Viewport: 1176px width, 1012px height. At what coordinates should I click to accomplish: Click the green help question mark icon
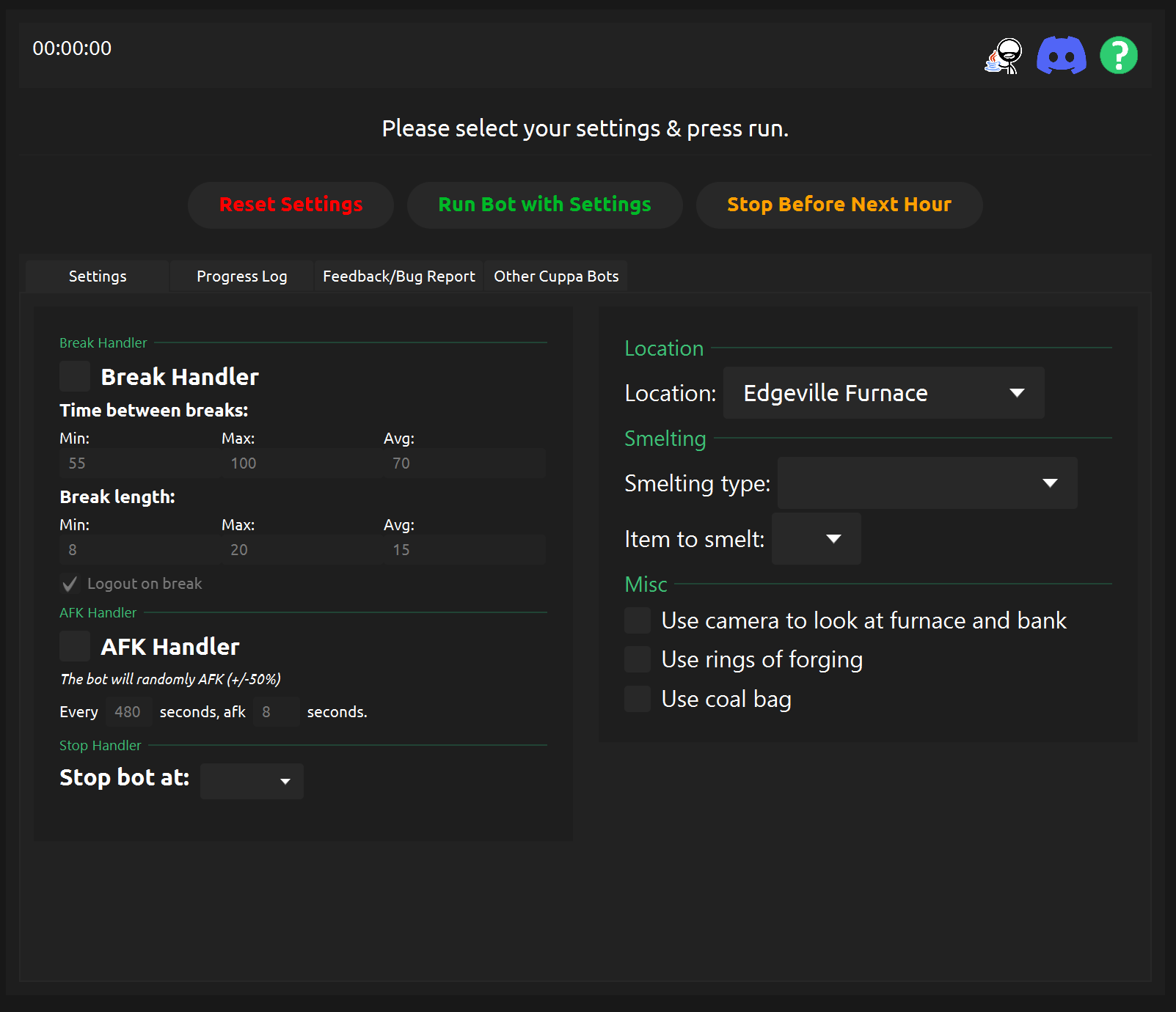click(1118, 56)
